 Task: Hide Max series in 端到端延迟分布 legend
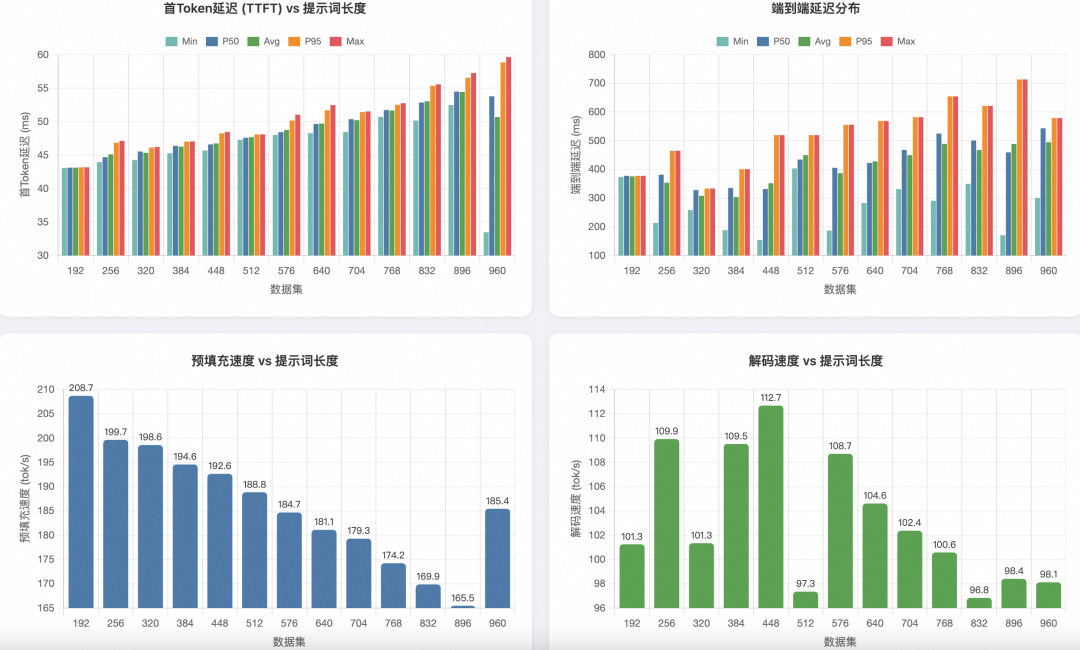tap(898, 41)
